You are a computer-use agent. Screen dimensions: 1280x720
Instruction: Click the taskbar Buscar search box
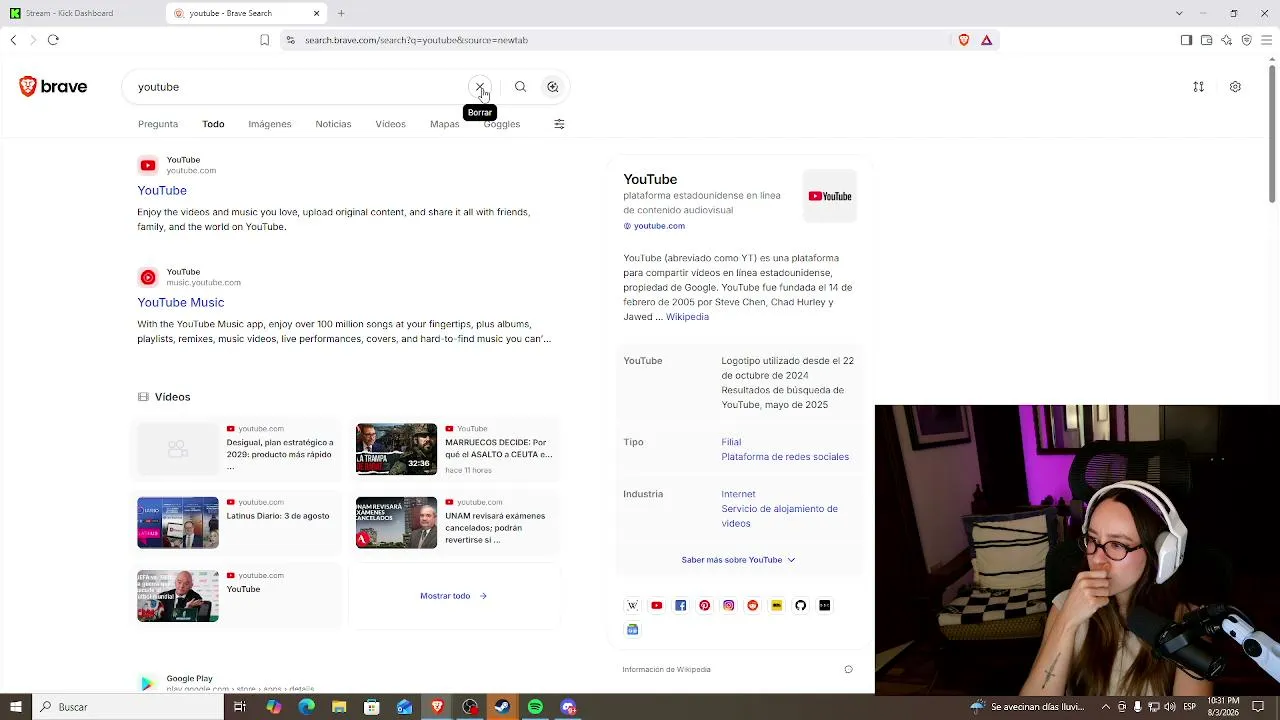coord(128,707)
